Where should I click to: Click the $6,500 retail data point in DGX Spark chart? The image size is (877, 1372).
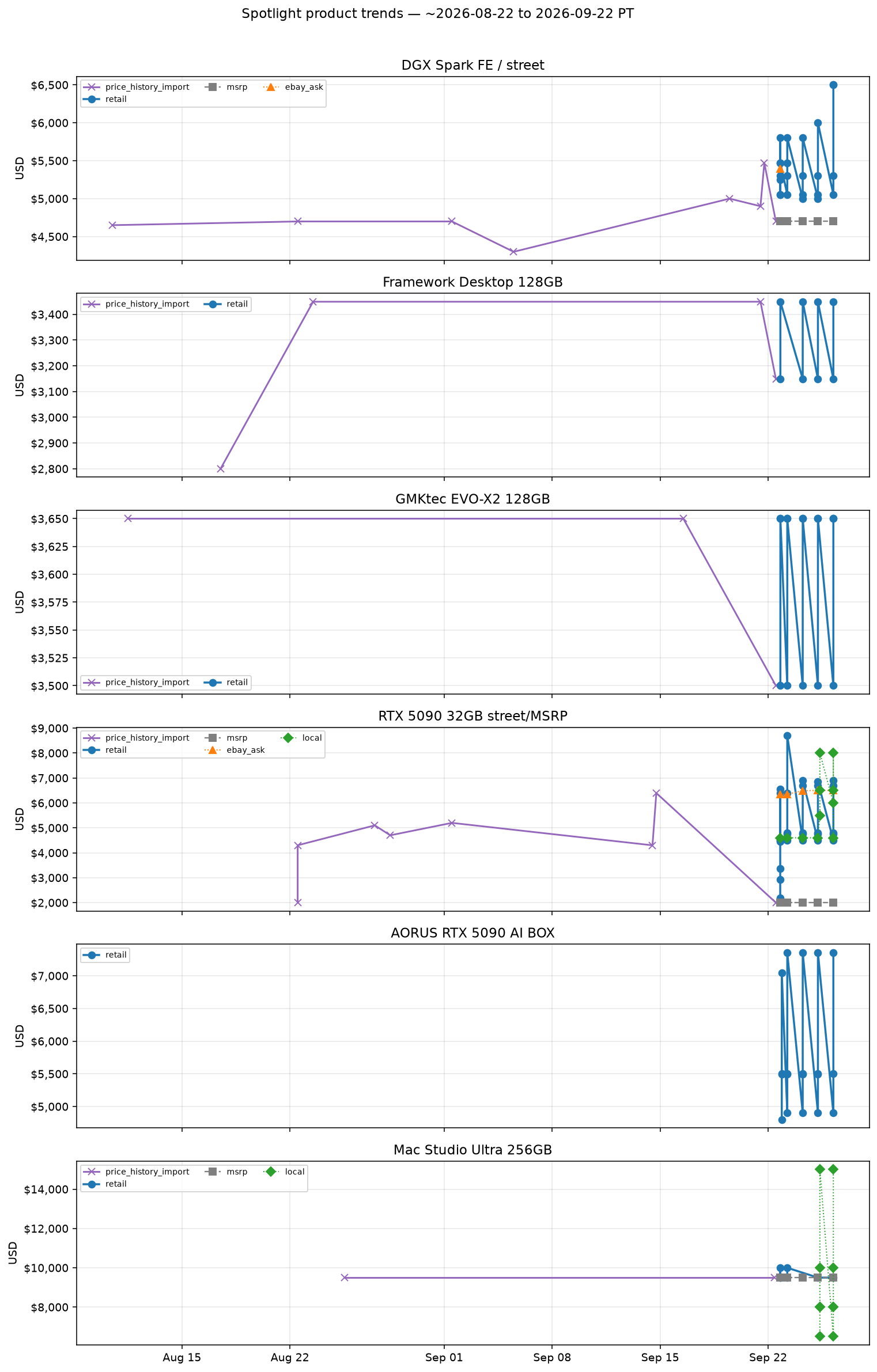tap(833, 85)
